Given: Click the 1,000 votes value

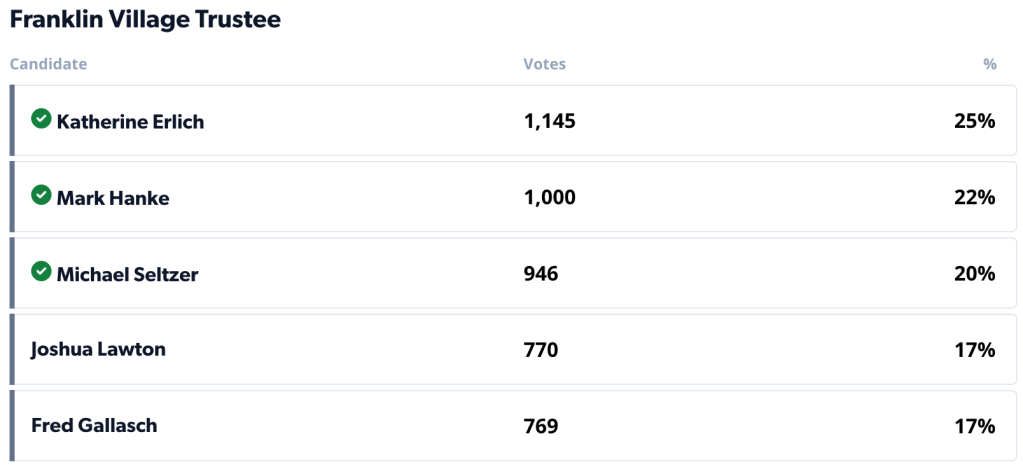Looking at the screenshot, I should pos(549,198).
